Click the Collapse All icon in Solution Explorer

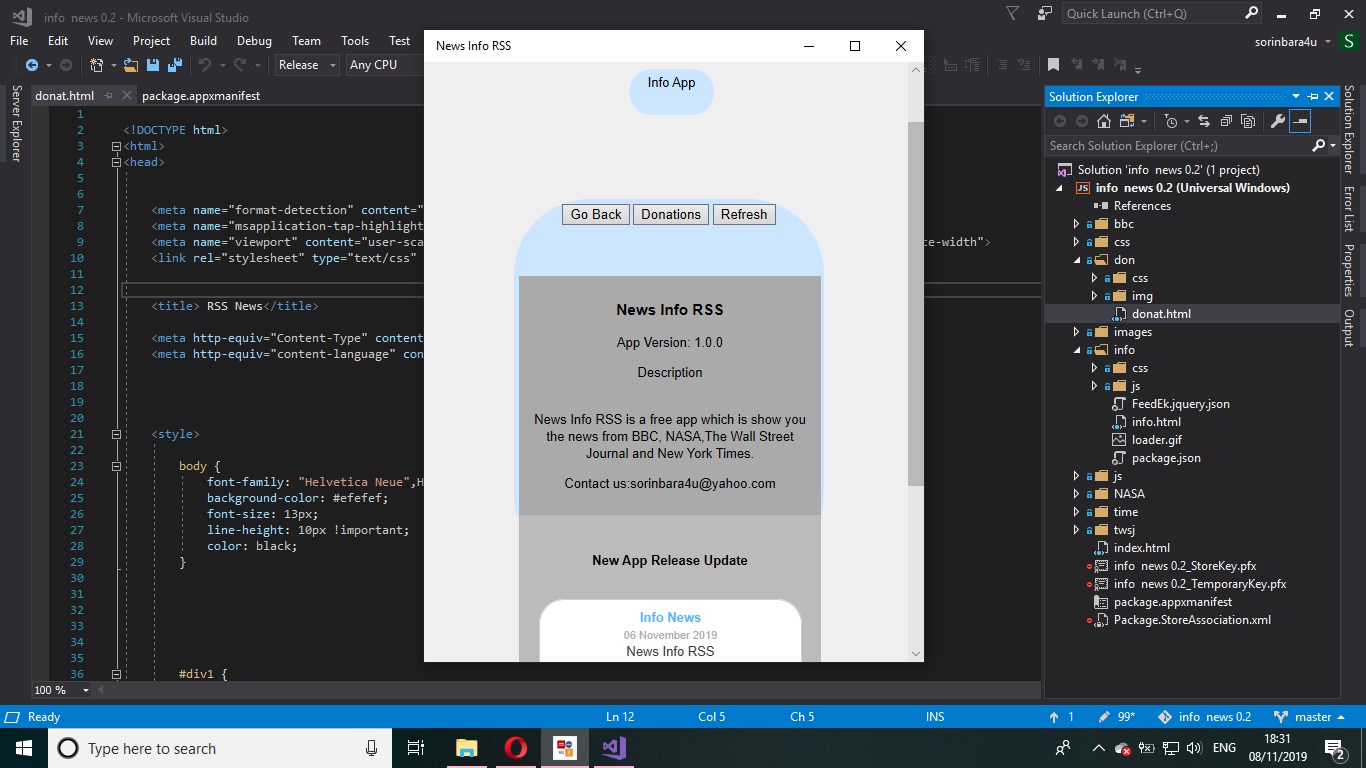click(x=1226, y=121)
